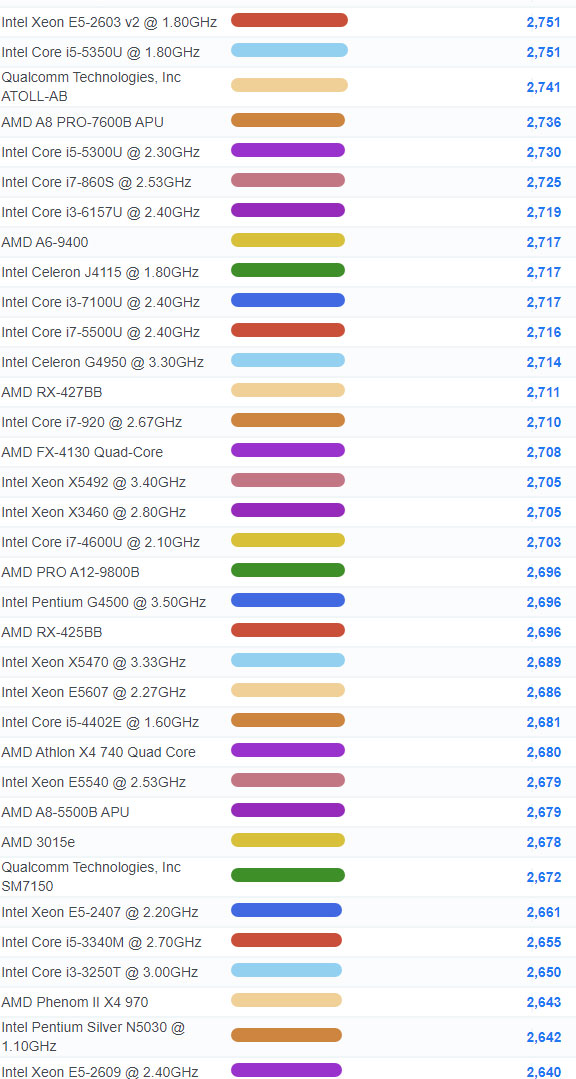The width and height of the screenshot is (576, 1079).
Task: Select the Intel Celeron J4115 @ 1.80GHz entry
Action: click(100, 273)
